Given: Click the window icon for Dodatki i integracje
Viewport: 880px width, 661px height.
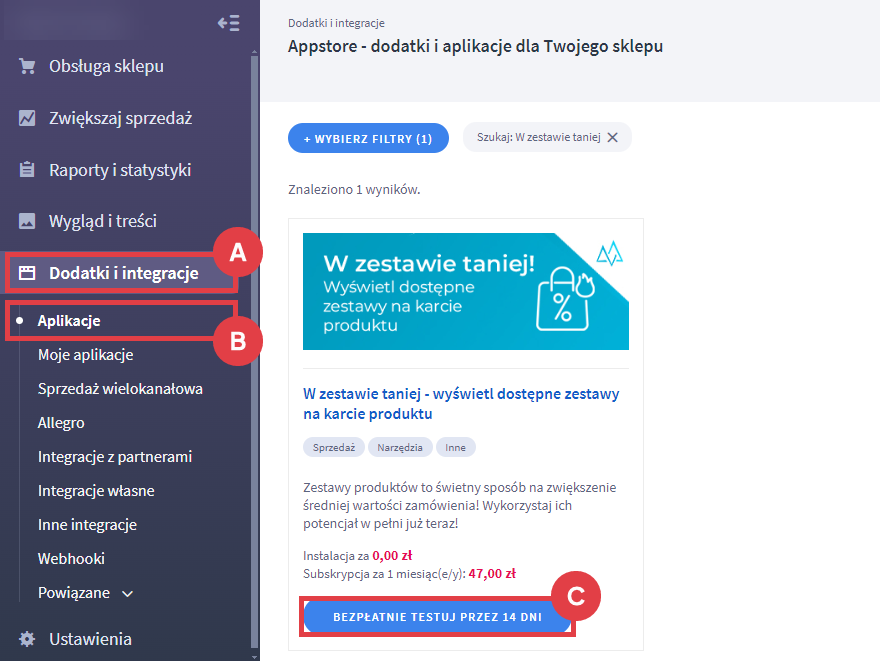Looking at the screenshot, I should [x=27, y=273].
